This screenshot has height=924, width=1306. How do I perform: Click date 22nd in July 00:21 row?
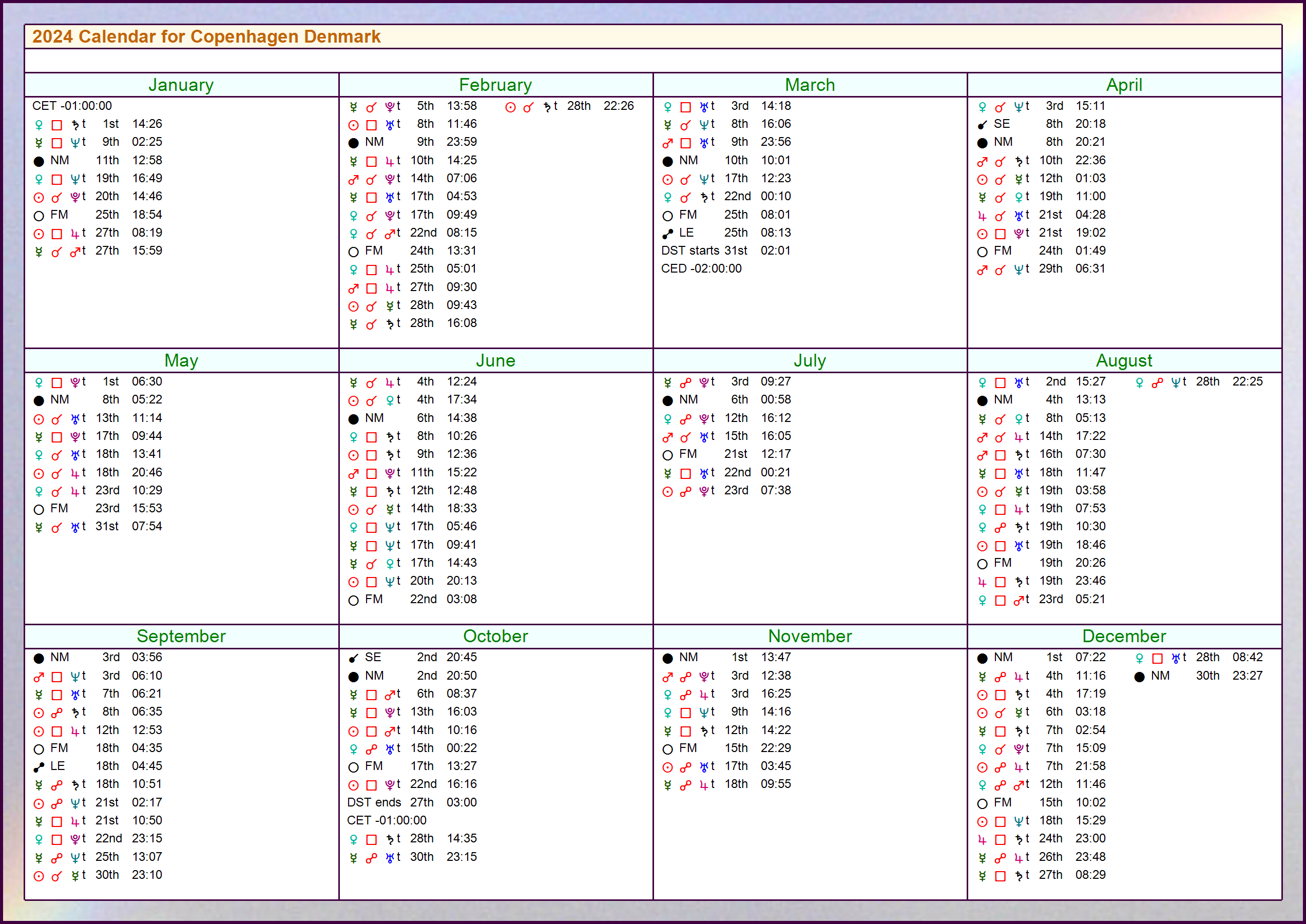[738, 473]
